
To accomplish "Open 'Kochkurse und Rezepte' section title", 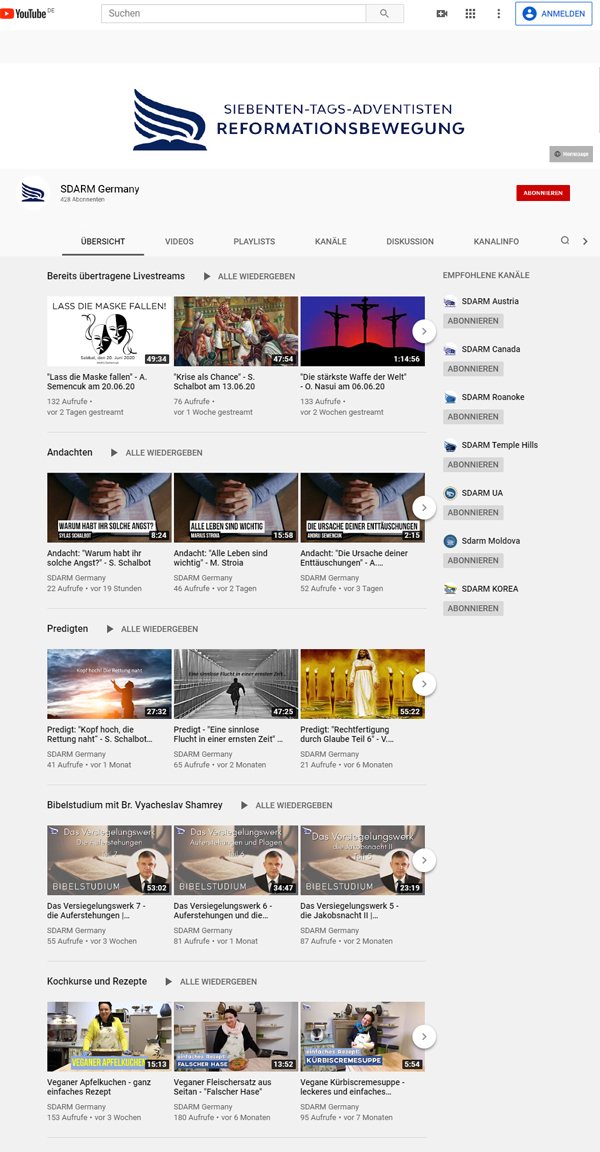I will [97, 982].
